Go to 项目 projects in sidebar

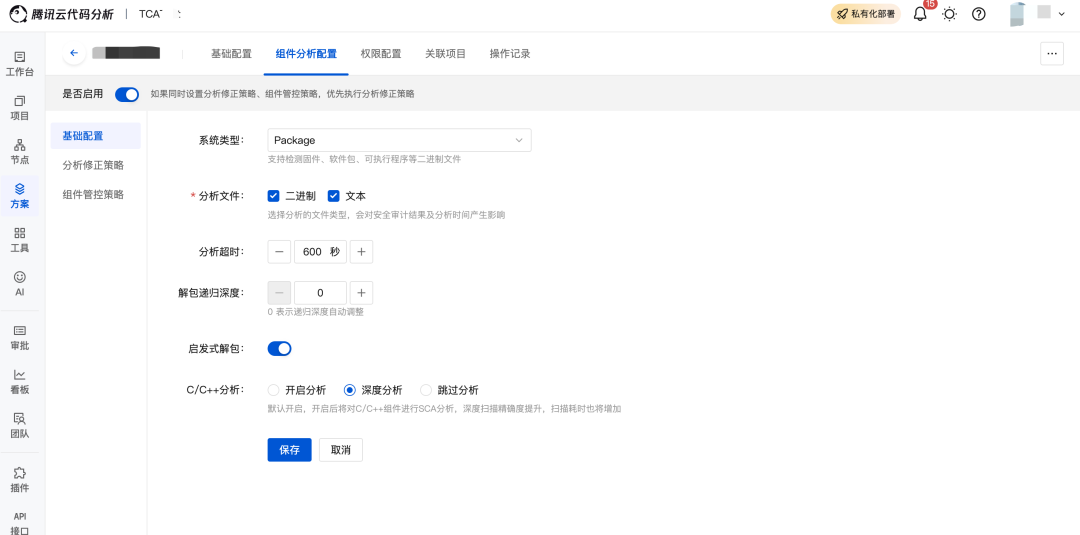point(20,107)
